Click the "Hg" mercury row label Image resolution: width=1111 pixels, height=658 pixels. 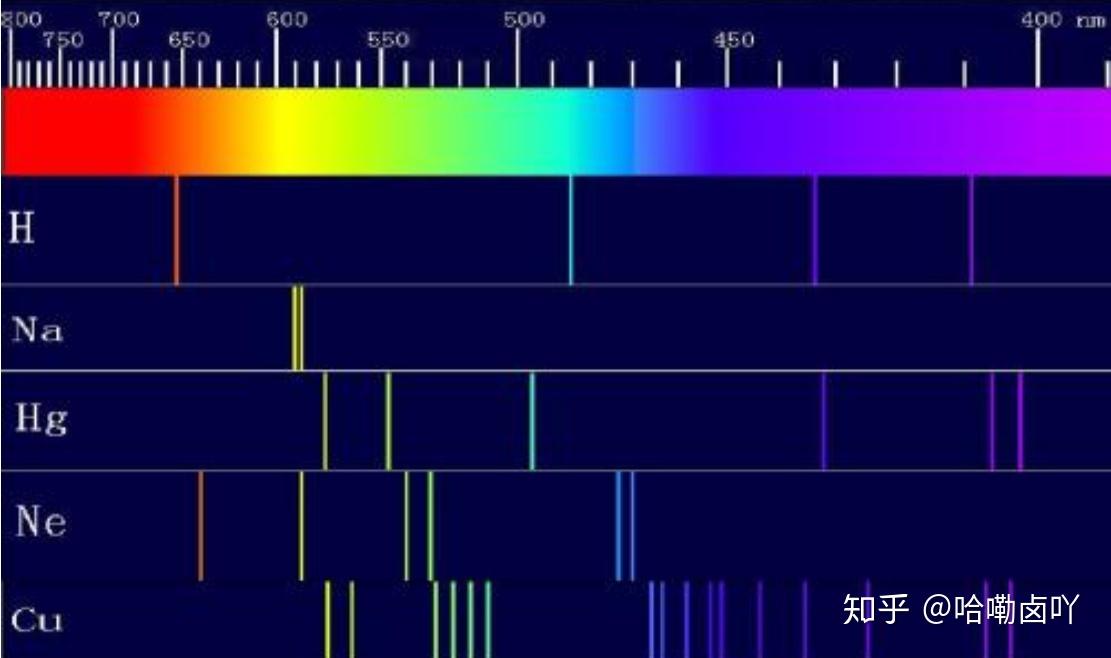pyautogui.click(x=42, y=418)
